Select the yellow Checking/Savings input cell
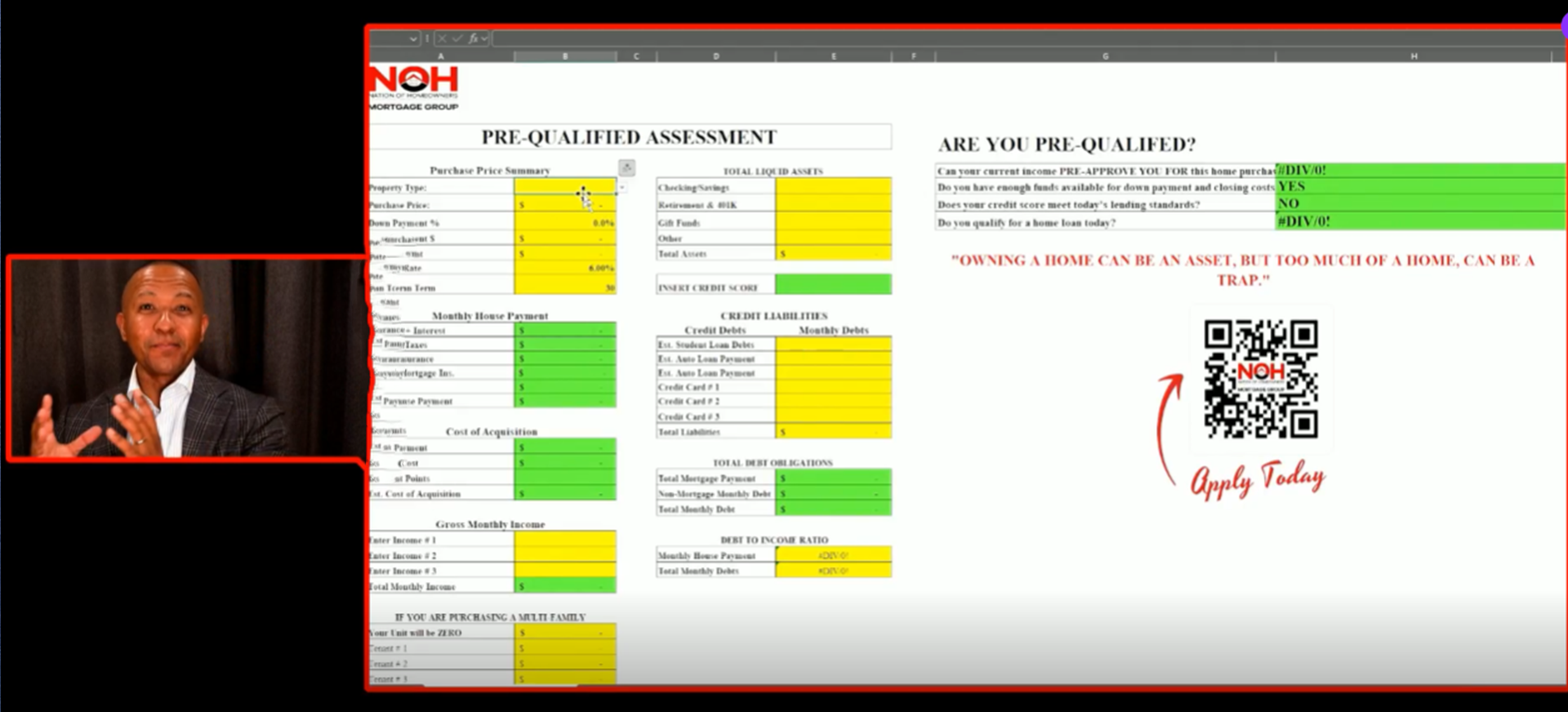The width and height of the screenshot is (1568, 712). pyautogui.click(x=834, y=188)
